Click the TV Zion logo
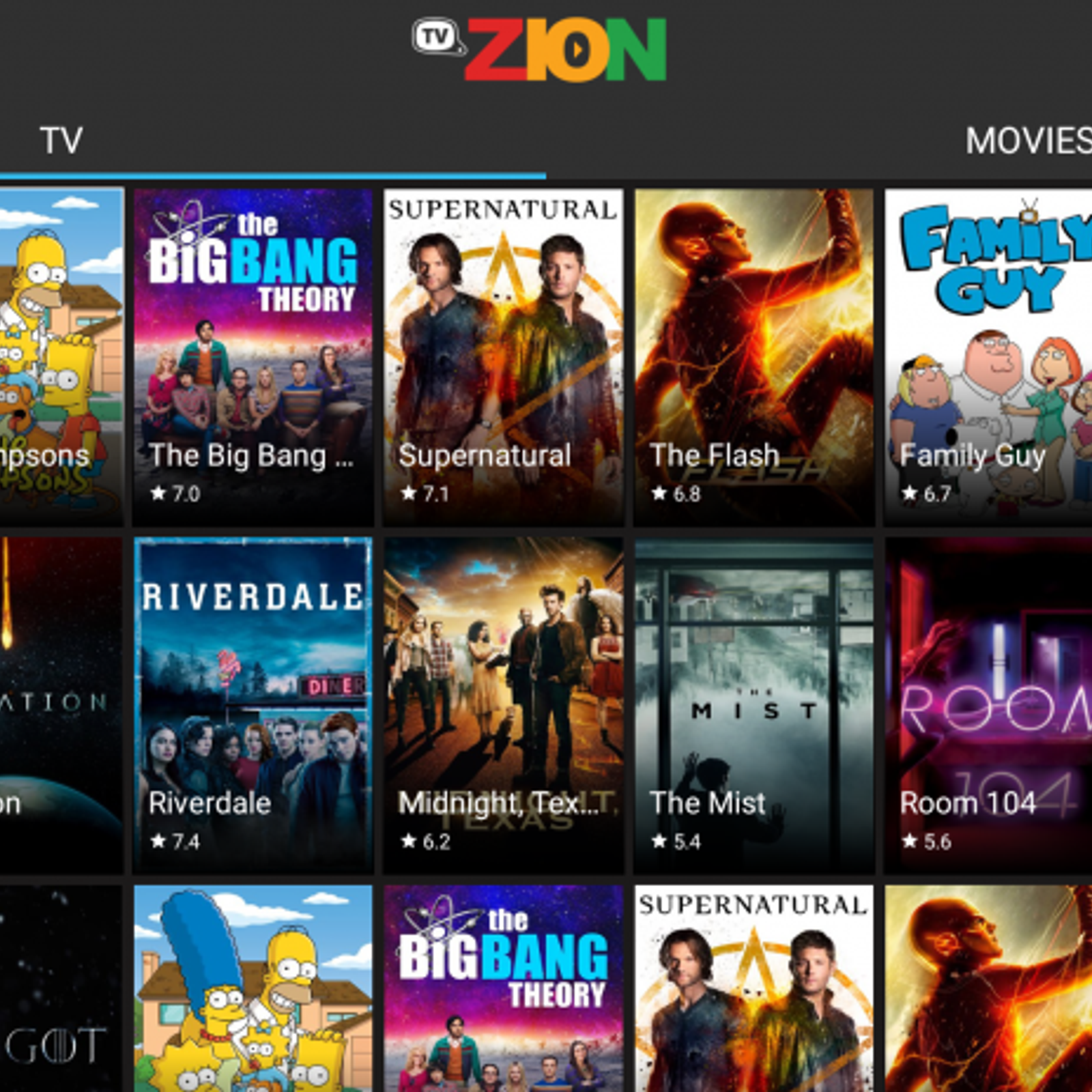1092x1092 pixels. [539, 49]
